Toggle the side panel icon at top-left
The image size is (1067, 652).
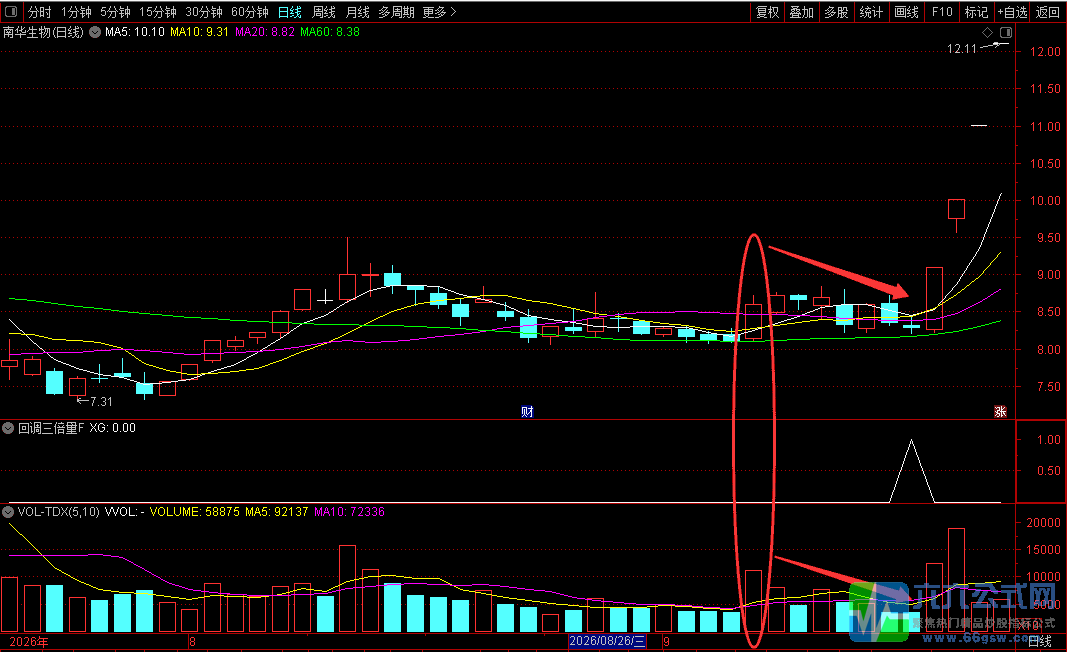point(11,12)
